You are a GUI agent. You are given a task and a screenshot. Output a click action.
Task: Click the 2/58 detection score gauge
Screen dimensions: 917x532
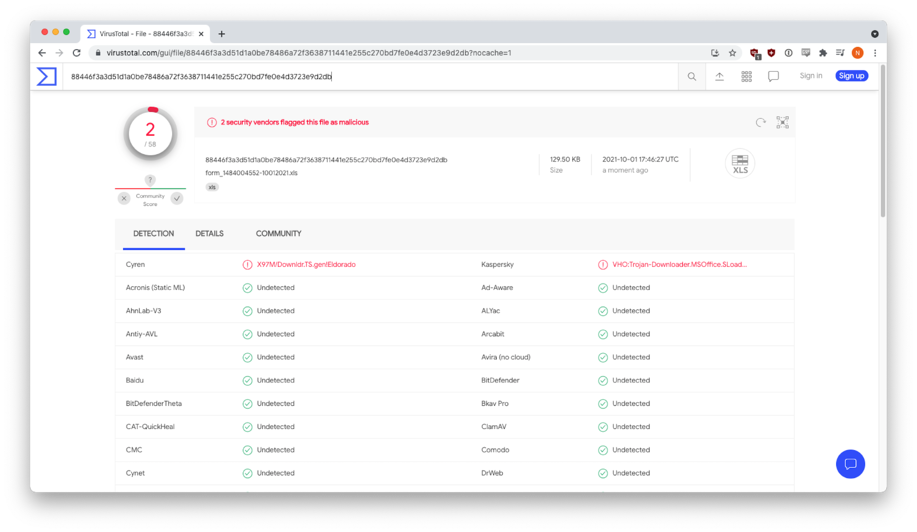pos(150,134)
